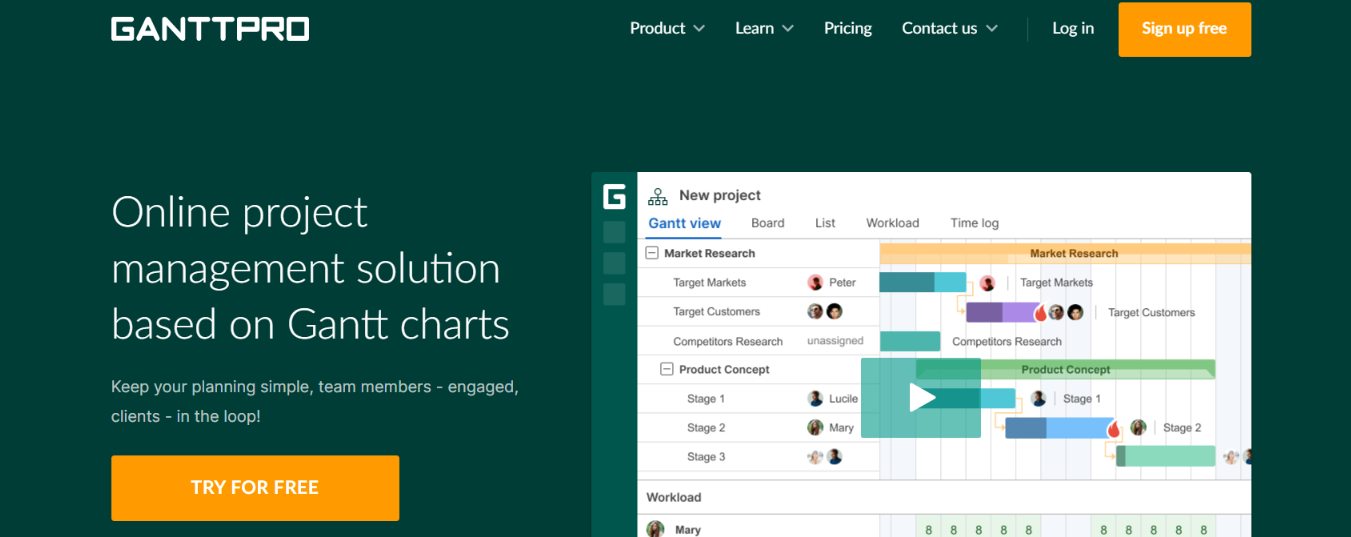The width and height of the screenshot is (1351, 537).
Task: Click the GanttPRO logo
Action: pyautogui.click(x=210, y=29)
